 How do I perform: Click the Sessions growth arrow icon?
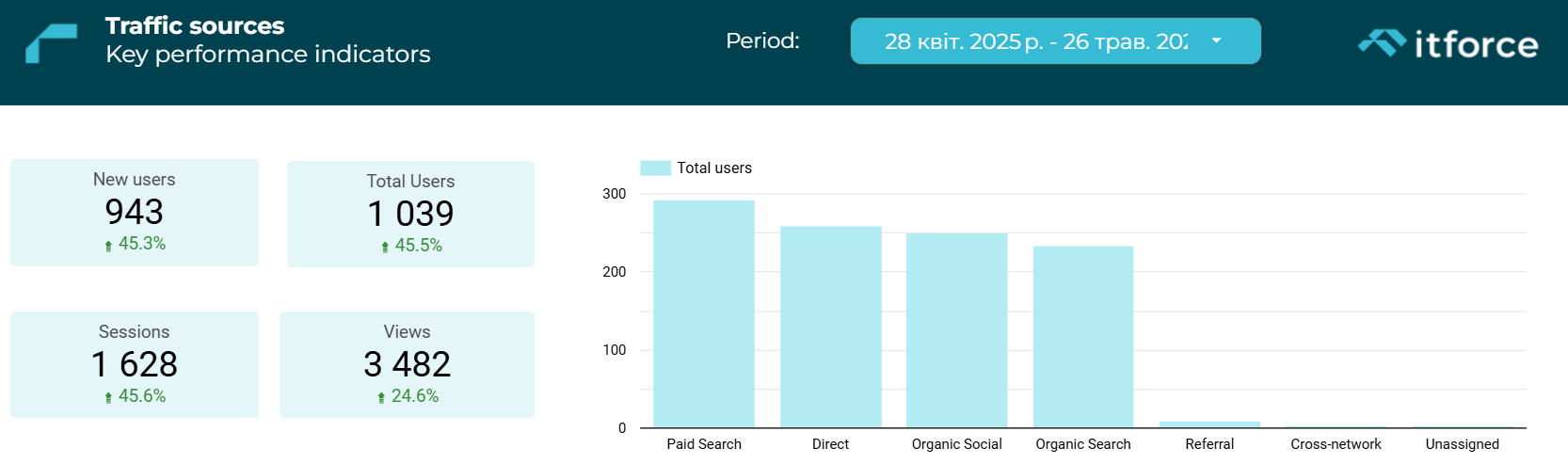108,398
